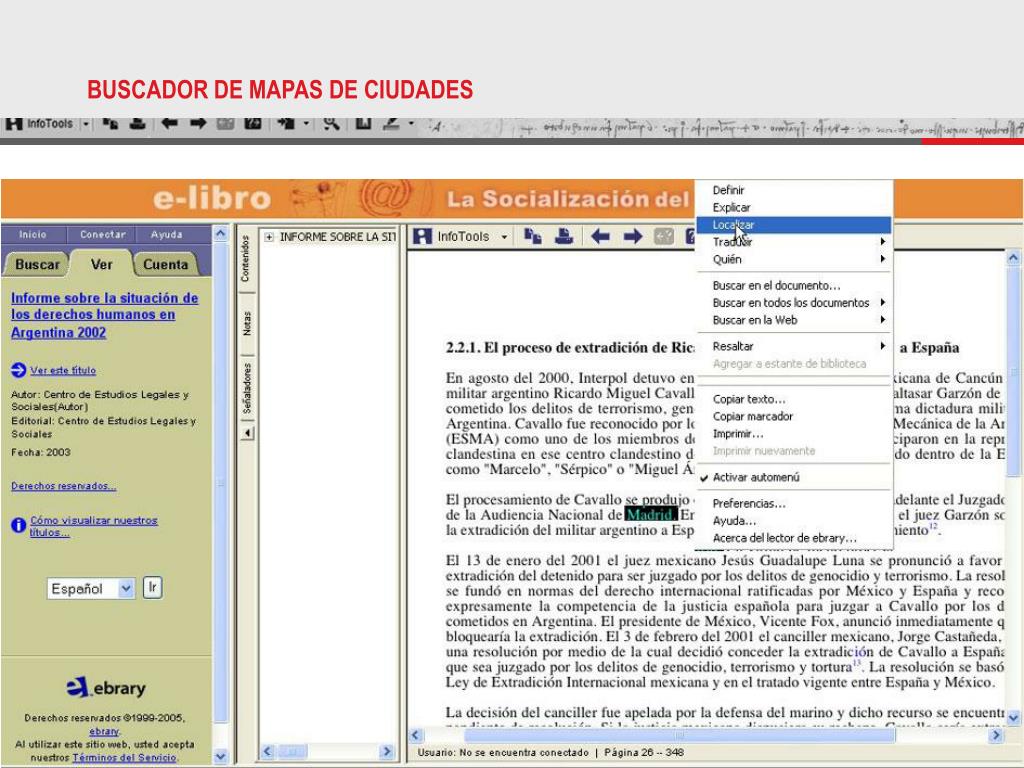Viewport: 1024px width, 768px height.
Task: Select Localizar from the context menu
Action: pyautogui.click(x=734, y=225)
